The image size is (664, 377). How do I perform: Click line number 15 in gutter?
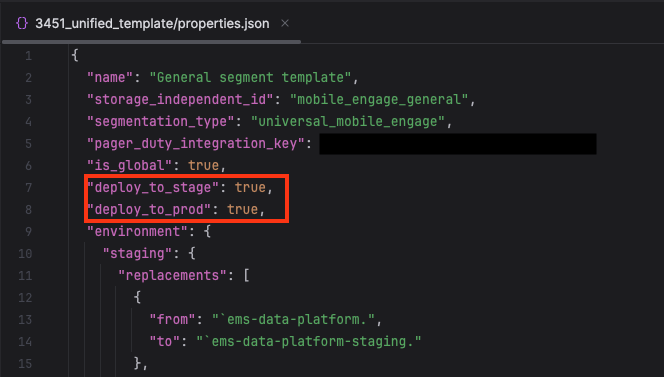coord(25,364)
